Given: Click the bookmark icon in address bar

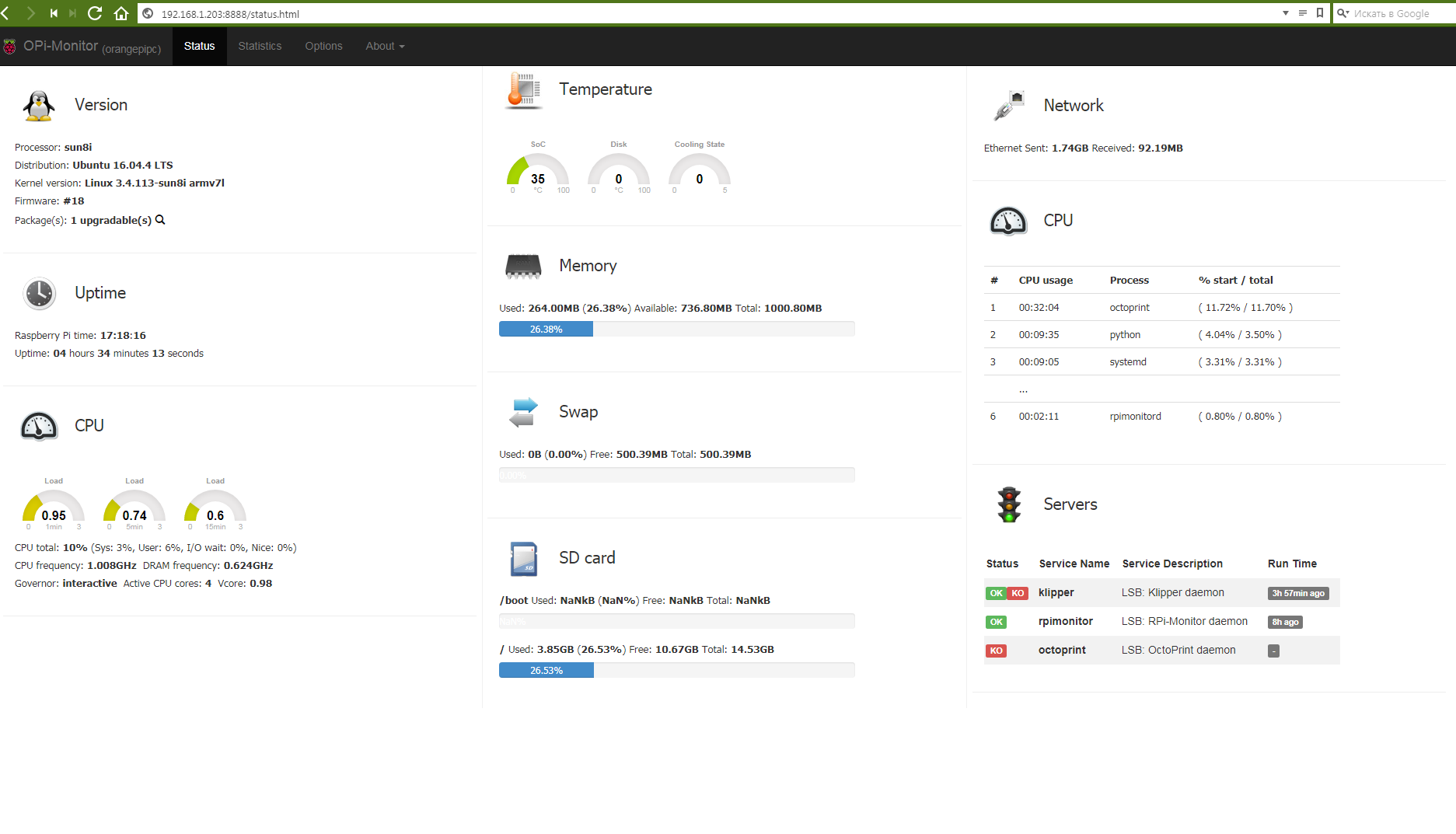Looking at the screenshot, I should (1320, 13).
